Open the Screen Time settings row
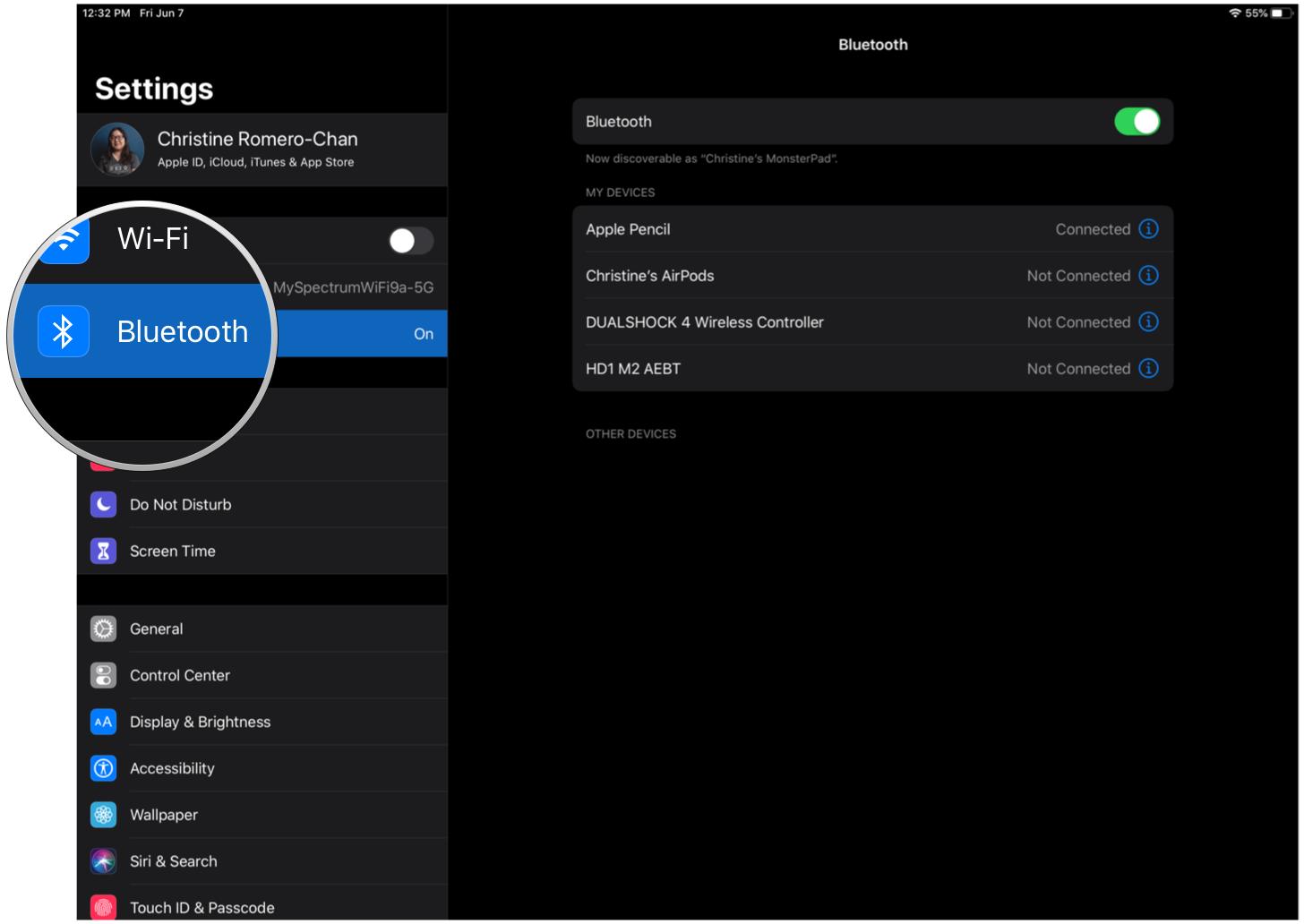 coord(269,552)
